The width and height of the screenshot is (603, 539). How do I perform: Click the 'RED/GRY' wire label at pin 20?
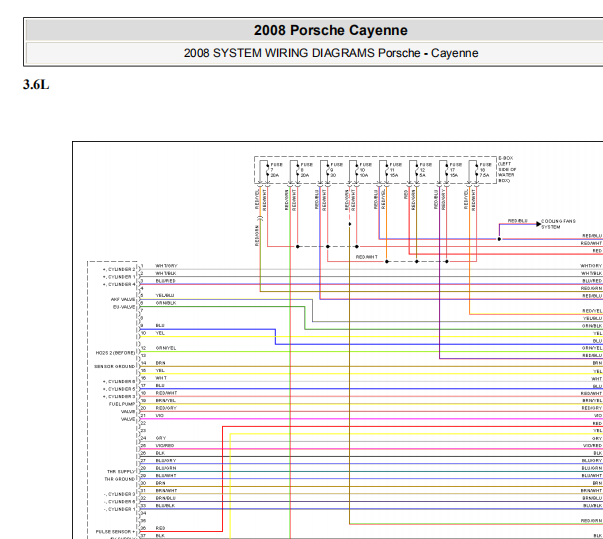166,408
